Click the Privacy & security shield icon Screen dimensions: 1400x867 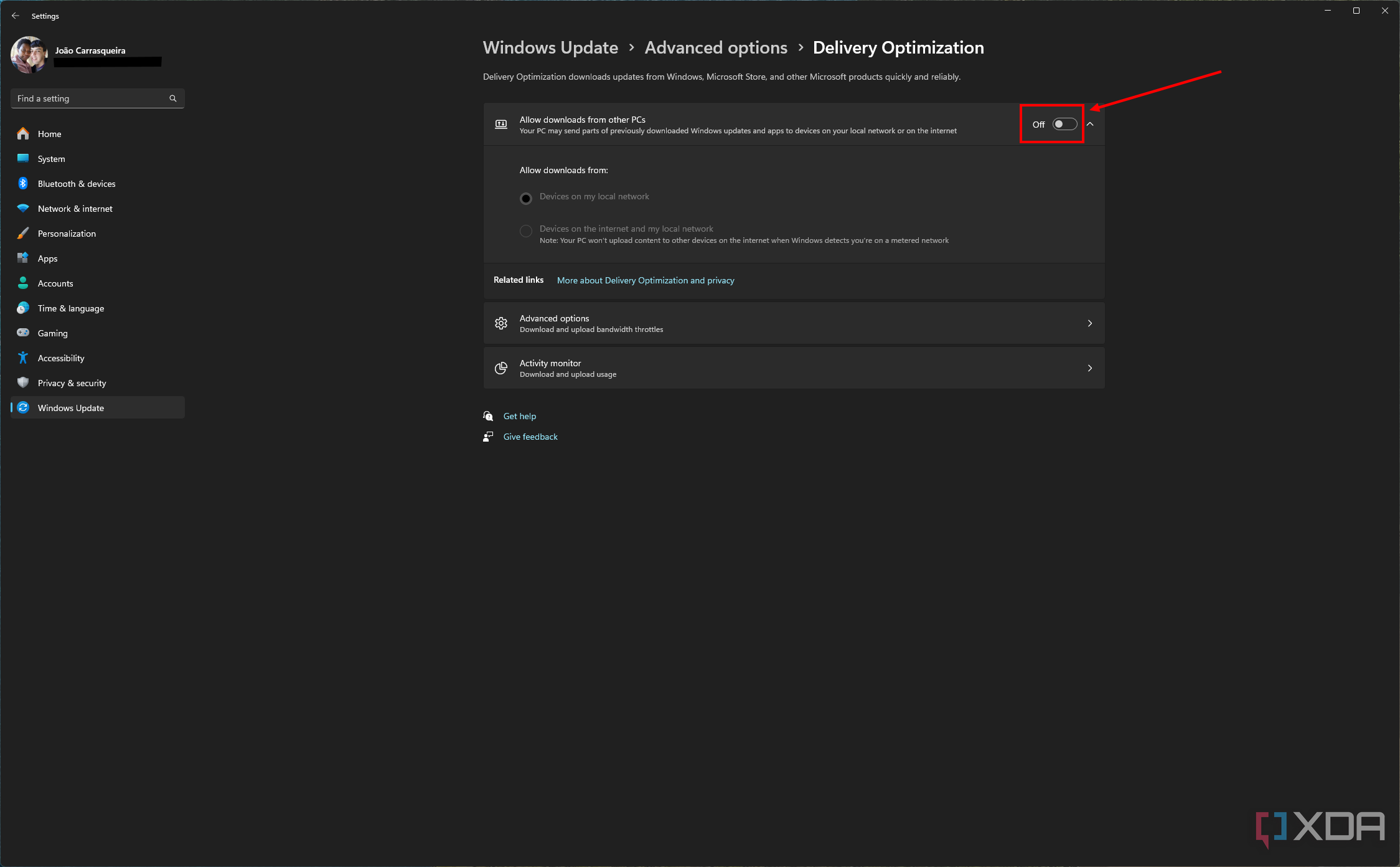pyautogui.click(x=23, y=383)
